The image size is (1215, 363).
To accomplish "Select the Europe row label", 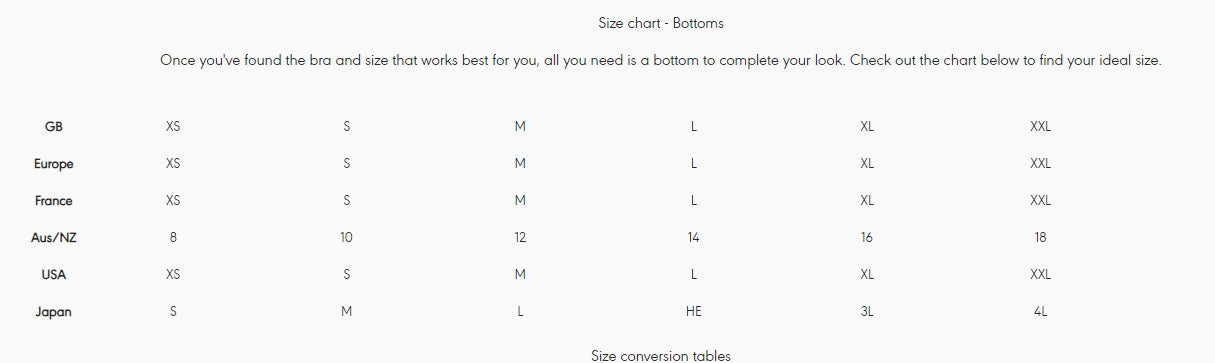I will 54,164.
